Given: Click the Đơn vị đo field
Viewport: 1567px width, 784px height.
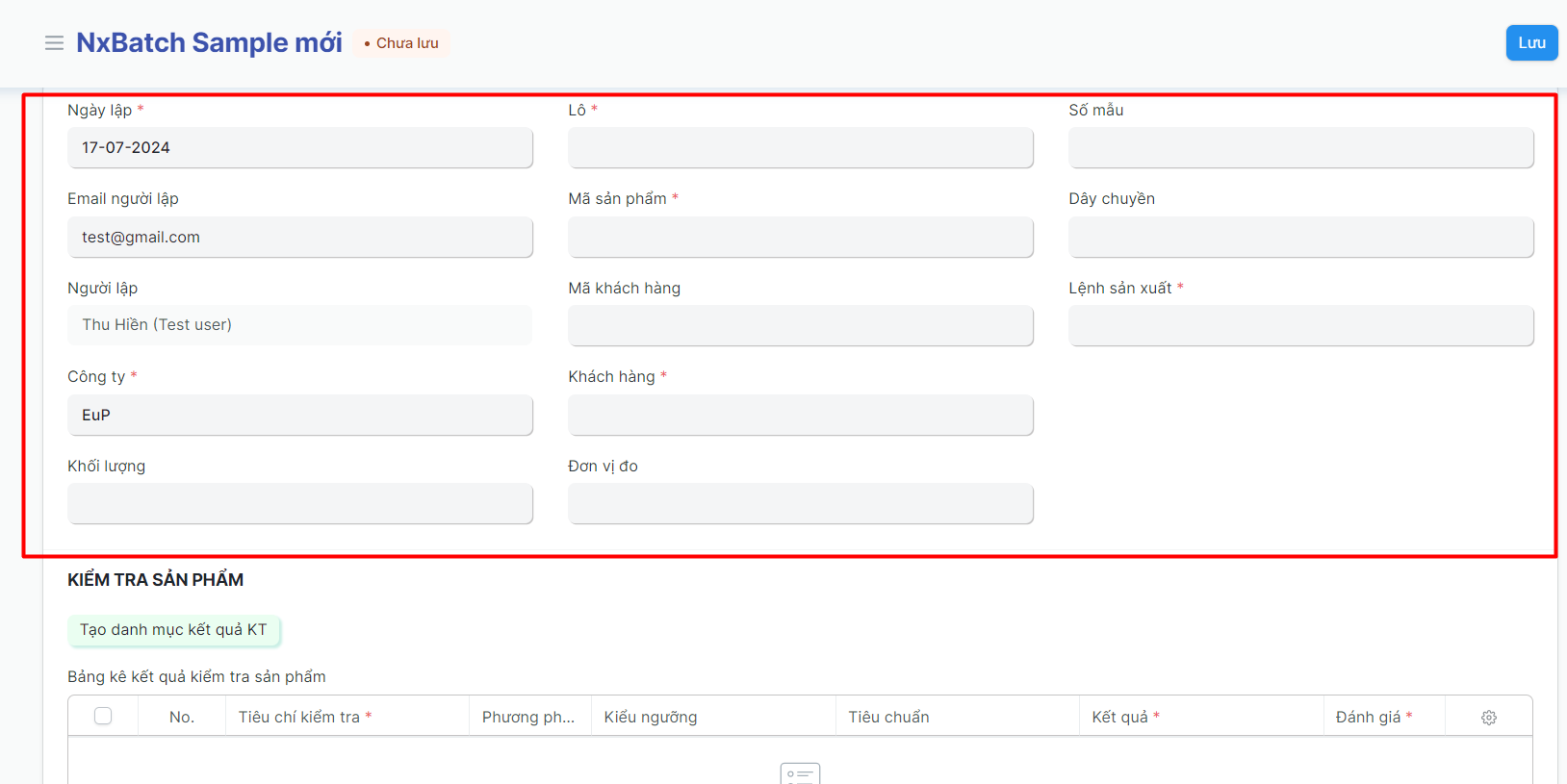Looking at the screenshot, I should (800, 504).
